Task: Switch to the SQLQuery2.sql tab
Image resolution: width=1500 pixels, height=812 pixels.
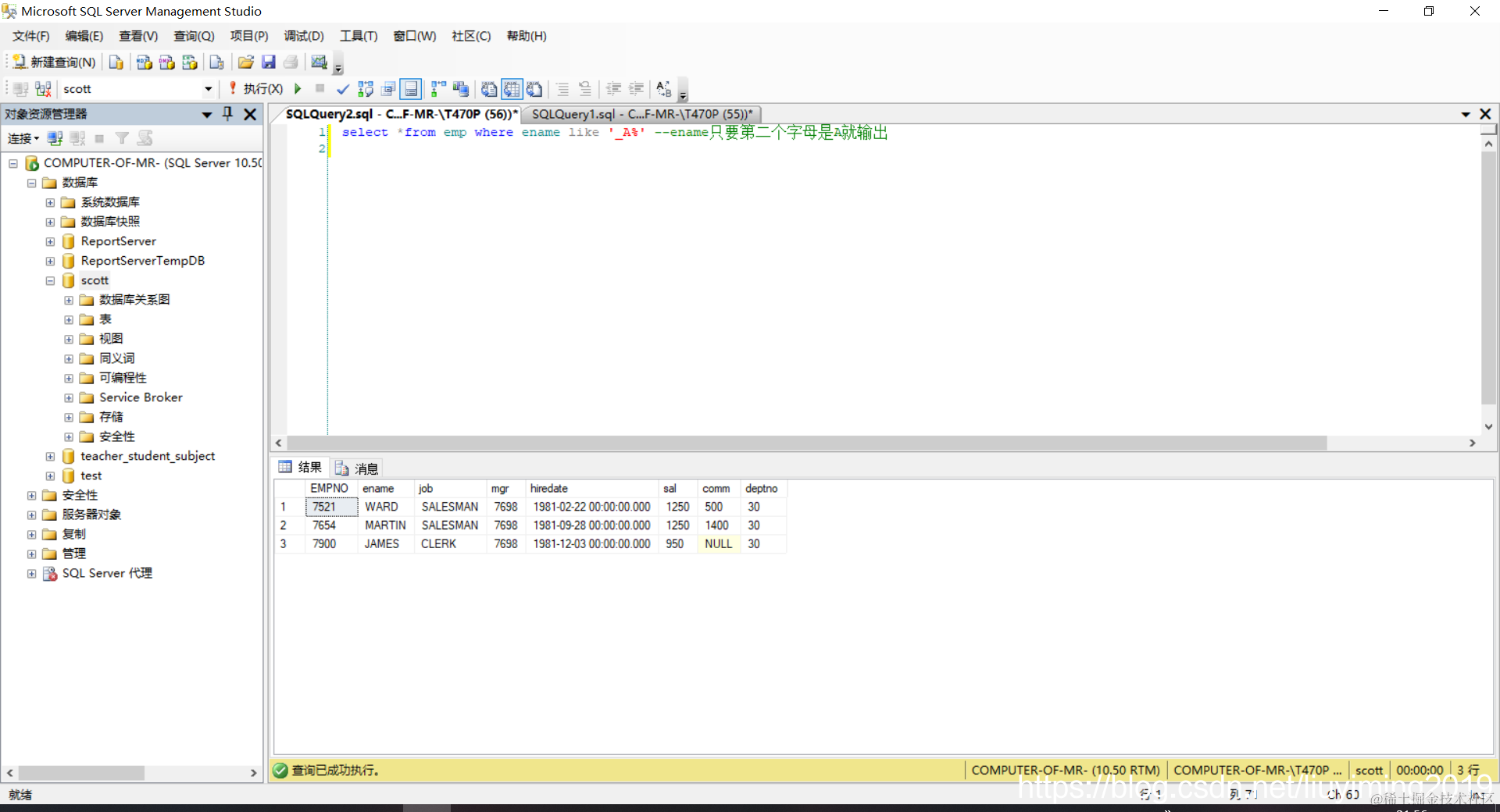Action: [x=402, y=114]
